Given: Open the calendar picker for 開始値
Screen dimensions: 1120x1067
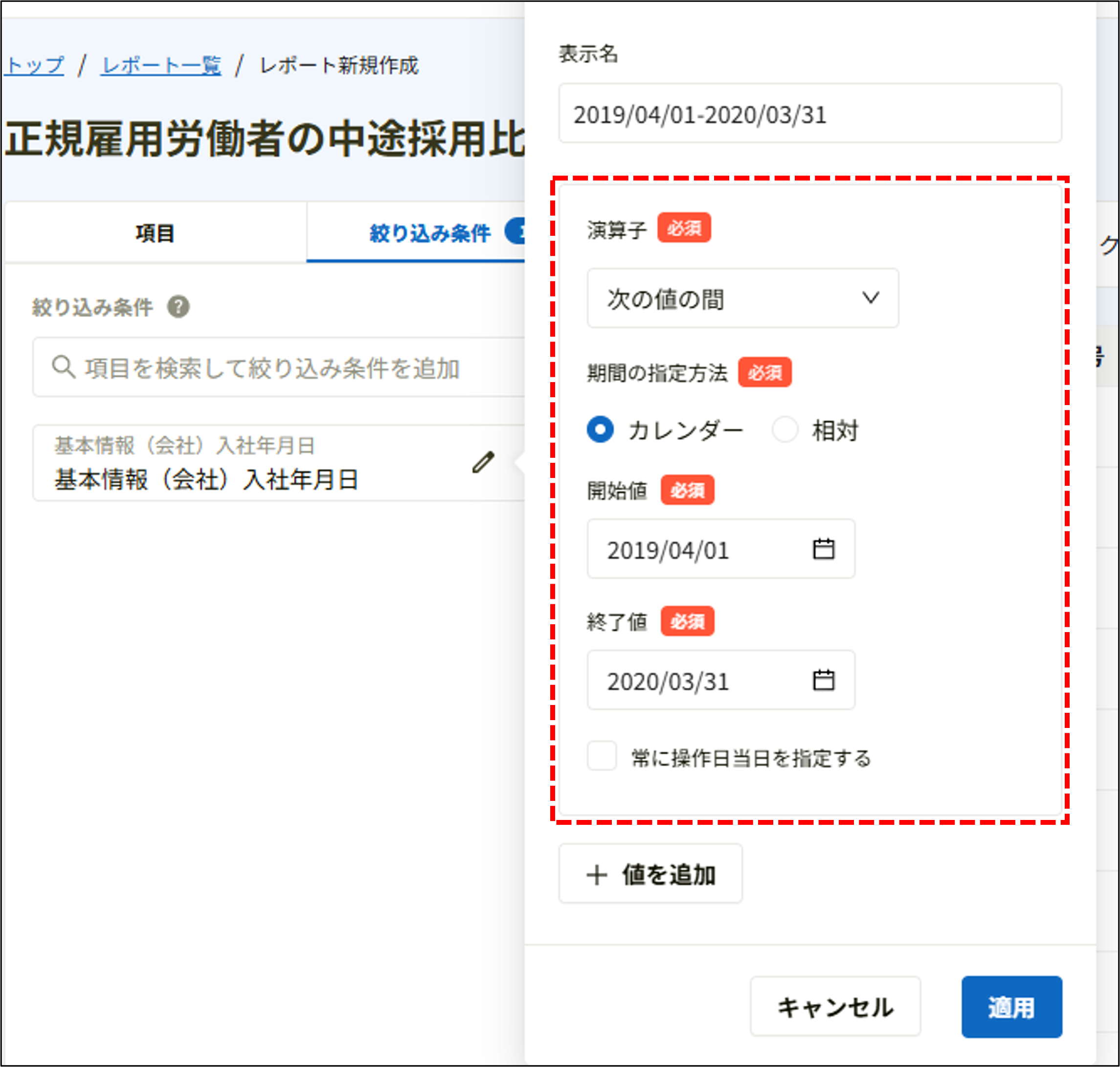Looking at the screenshot, I should tap(823, 549).
